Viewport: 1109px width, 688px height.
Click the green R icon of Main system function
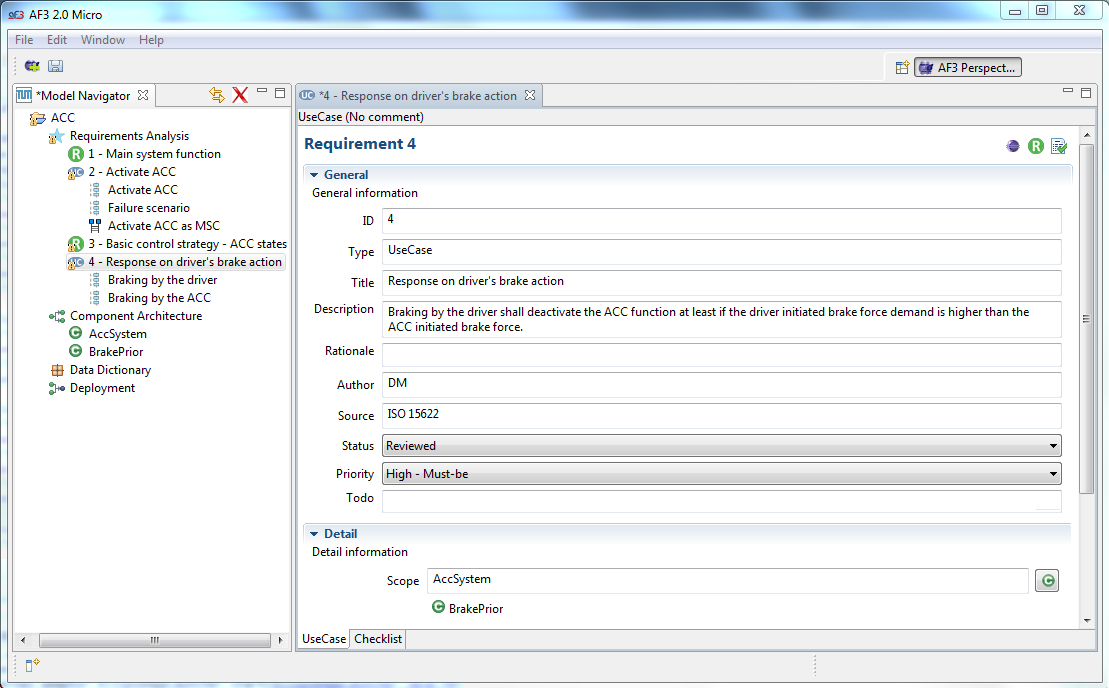pyautogui.click(x=76, y=154)
